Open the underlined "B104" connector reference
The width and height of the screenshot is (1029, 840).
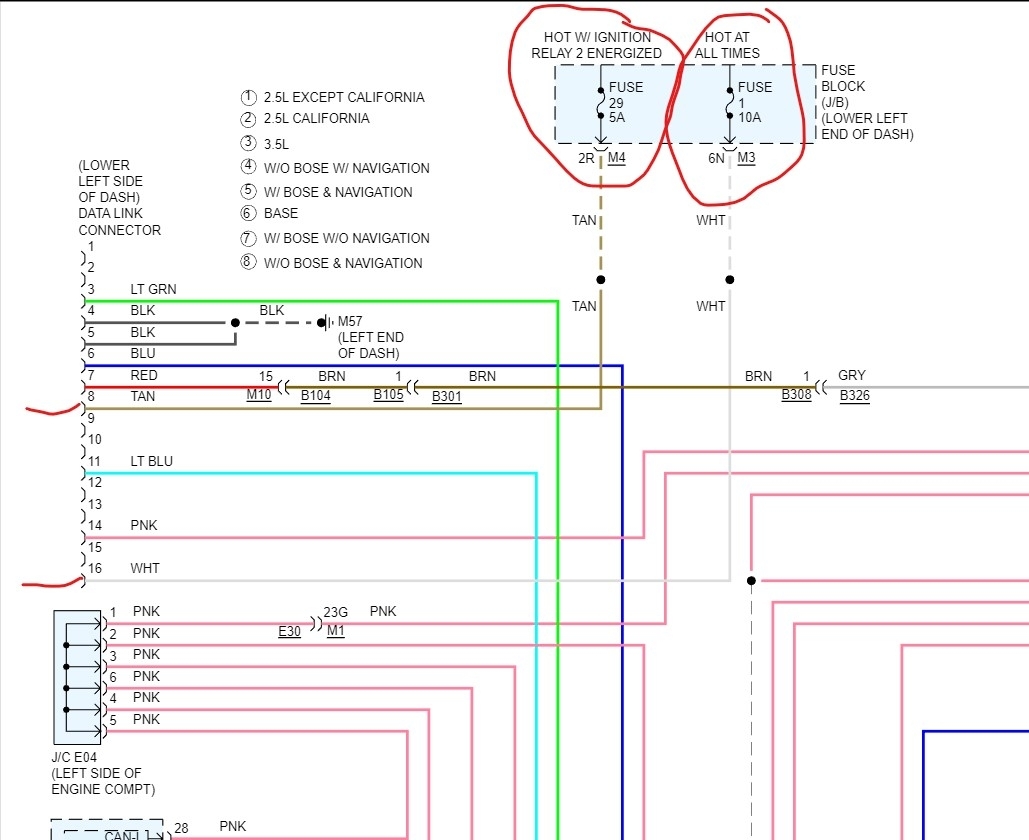316,396
